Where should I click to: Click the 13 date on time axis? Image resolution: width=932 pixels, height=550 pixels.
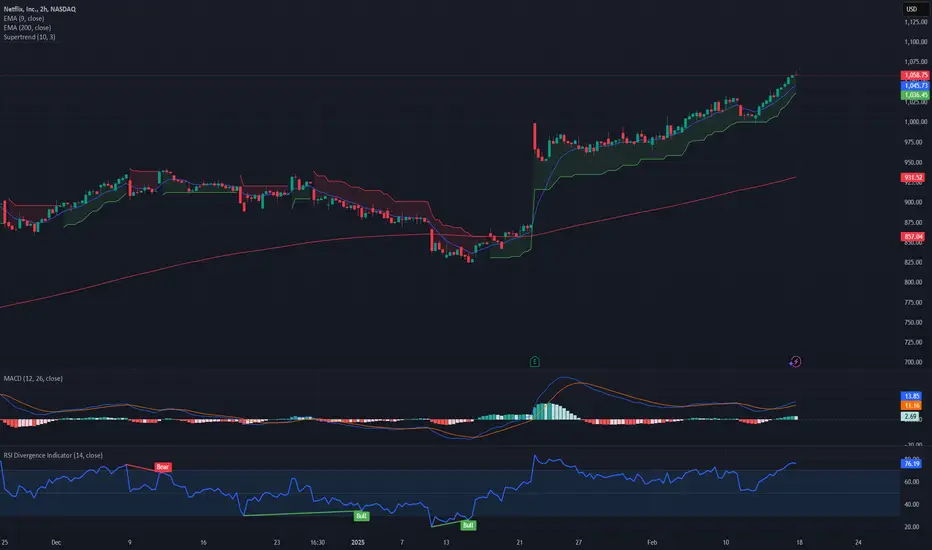coord(446,542)
